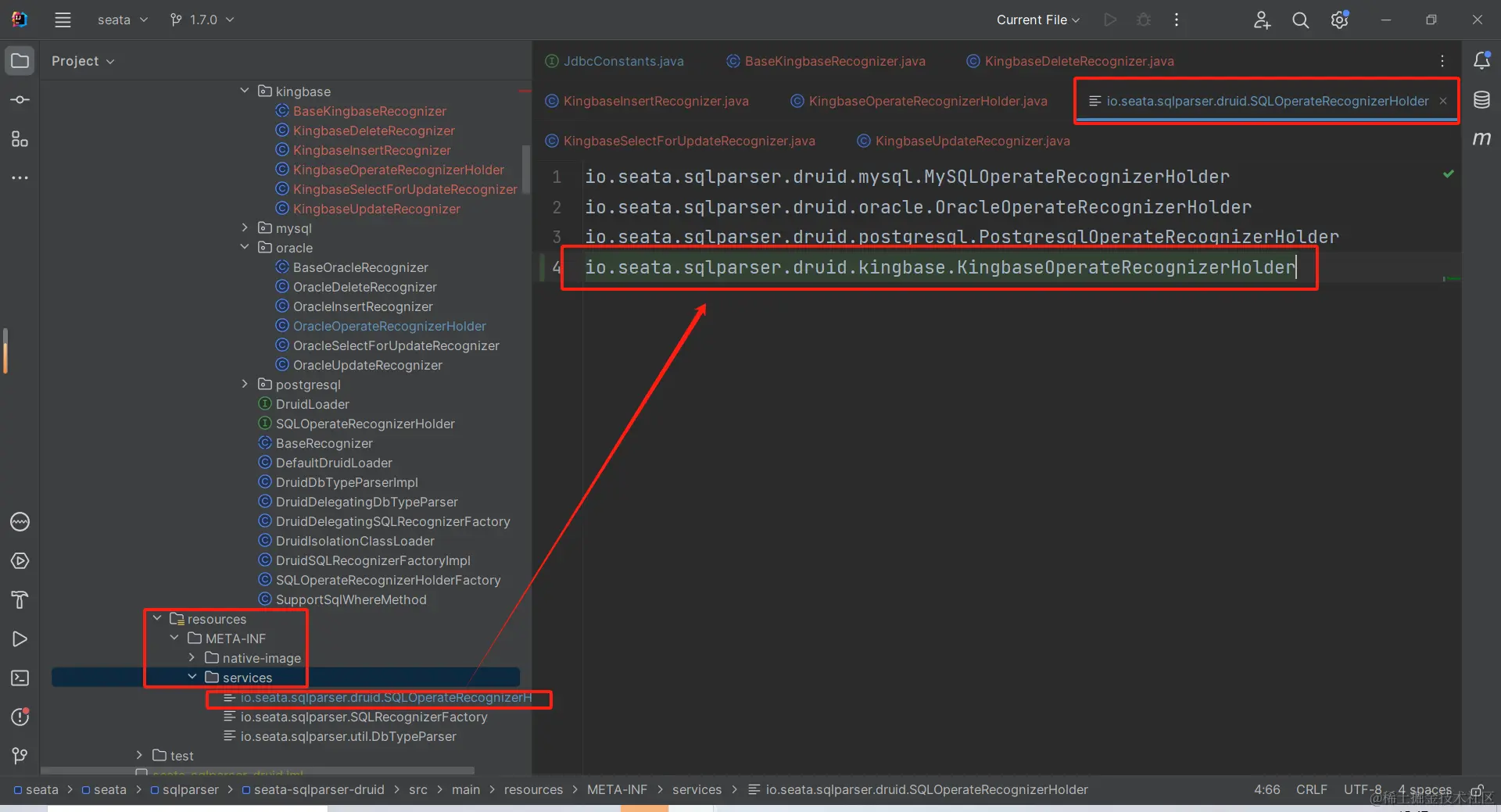The image size is (1501, 812).
Task: Open the Git tool window
Action: [x=20, y=756]
